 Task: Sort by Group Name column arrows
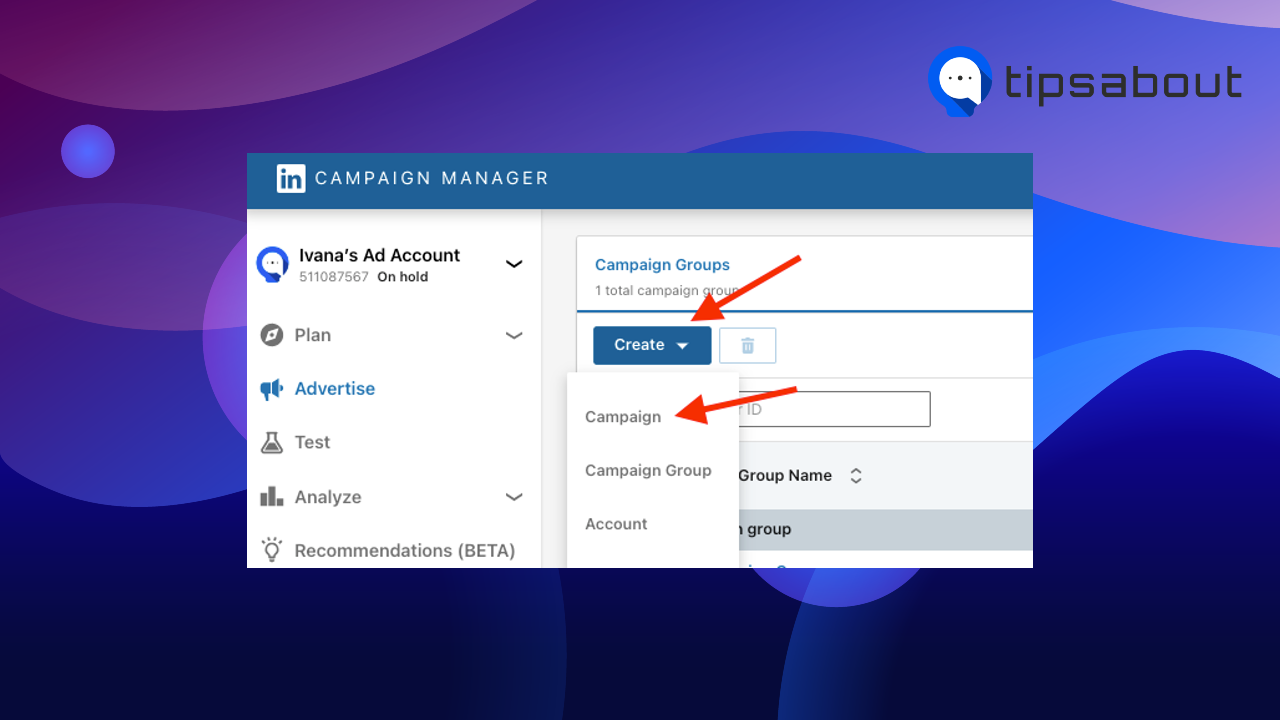856,476
